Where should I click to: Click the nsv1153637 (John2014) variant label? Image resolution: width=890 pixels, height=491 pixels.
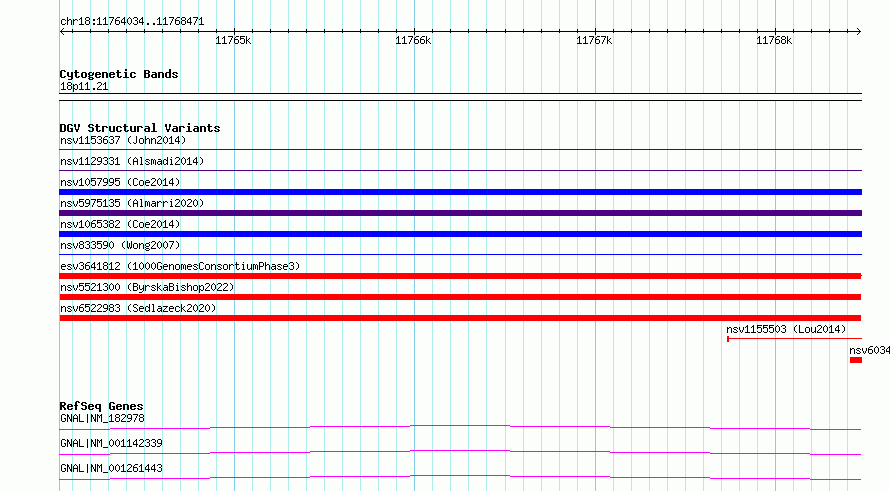pos(123,140)
